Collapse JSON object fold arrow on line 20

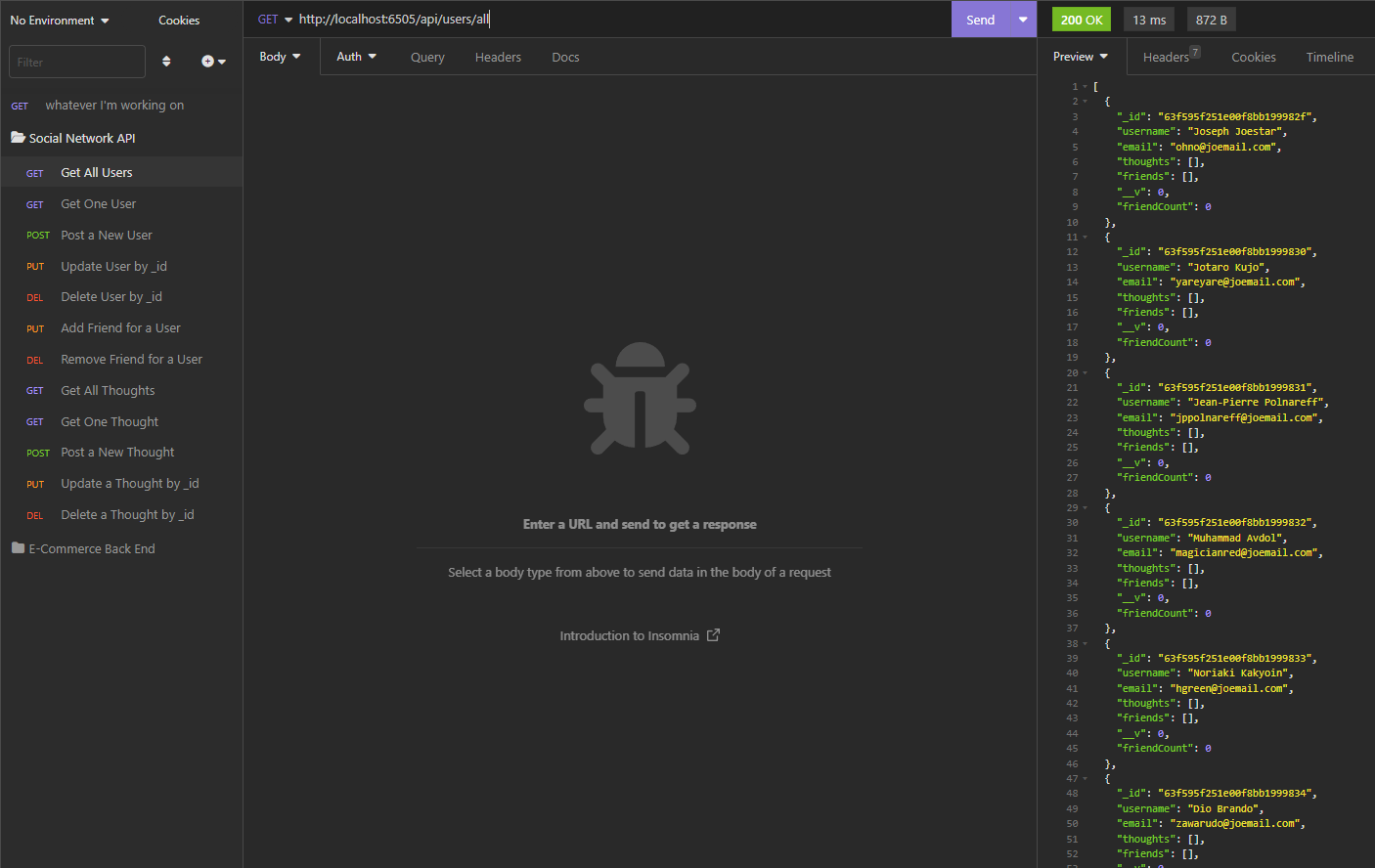point(1085,373)
